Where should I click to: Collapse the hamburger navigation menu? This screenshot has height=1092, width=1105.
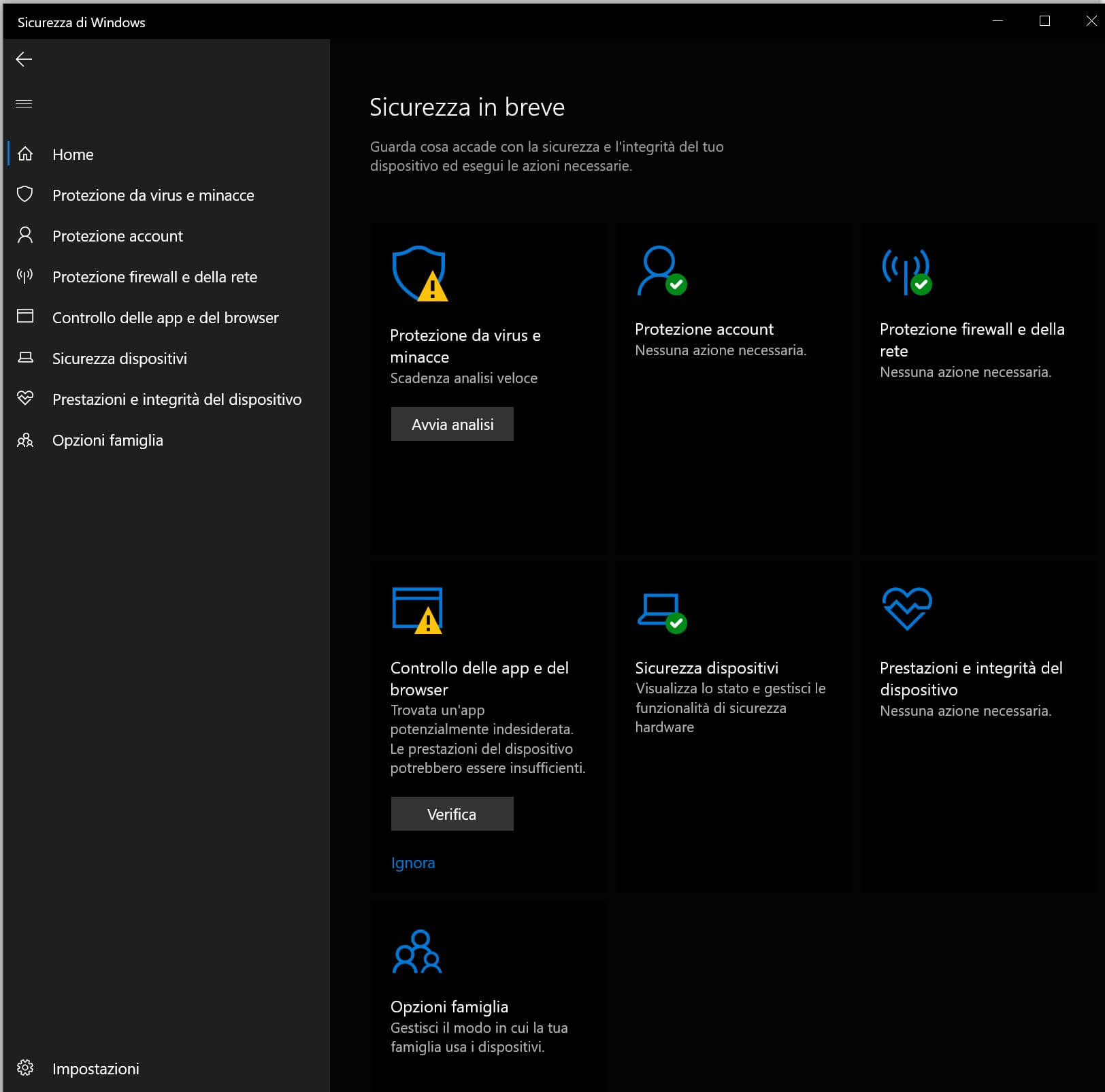pos(24,103)
